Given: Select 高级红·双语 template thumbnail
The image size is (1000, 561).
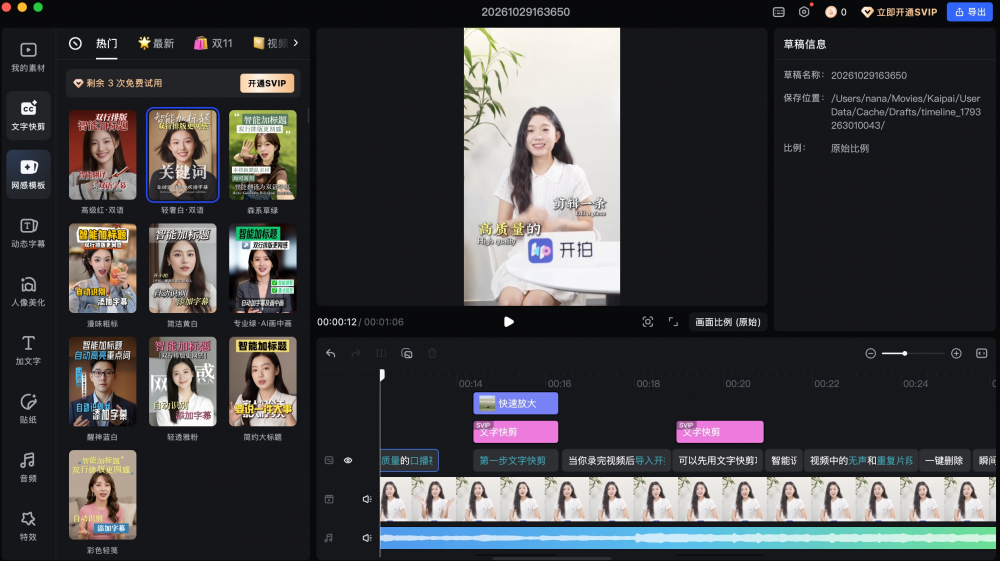Looking at the screenshot, I should pyautogui.click(x=103, y=155).
